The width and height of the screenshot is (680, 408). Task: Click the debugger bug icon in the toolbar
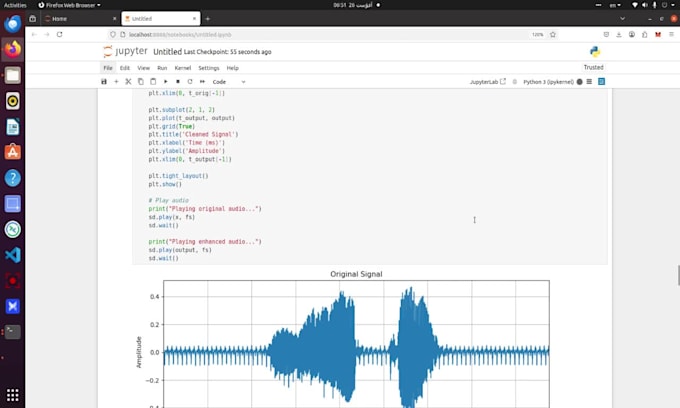coord(515,82)
